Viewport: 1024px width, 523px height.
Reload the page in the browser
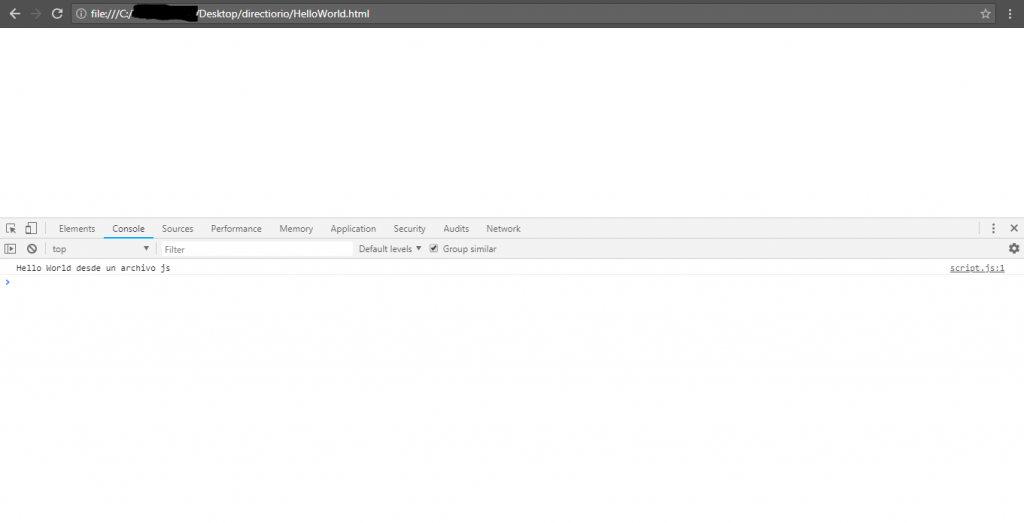[x=57, y=14]
